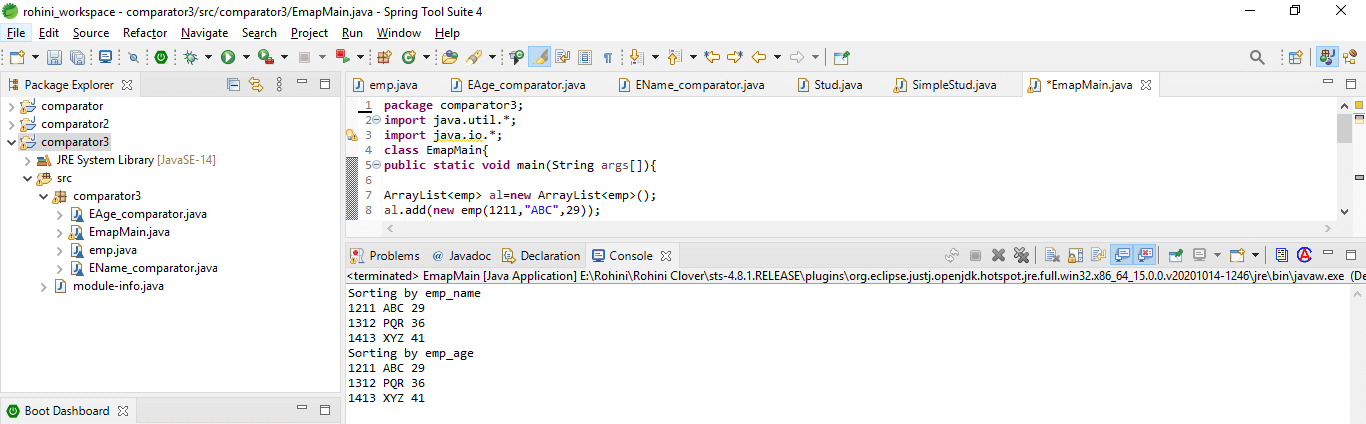Click the Save All icon
1366x424 pixels.
coord(77,58)
